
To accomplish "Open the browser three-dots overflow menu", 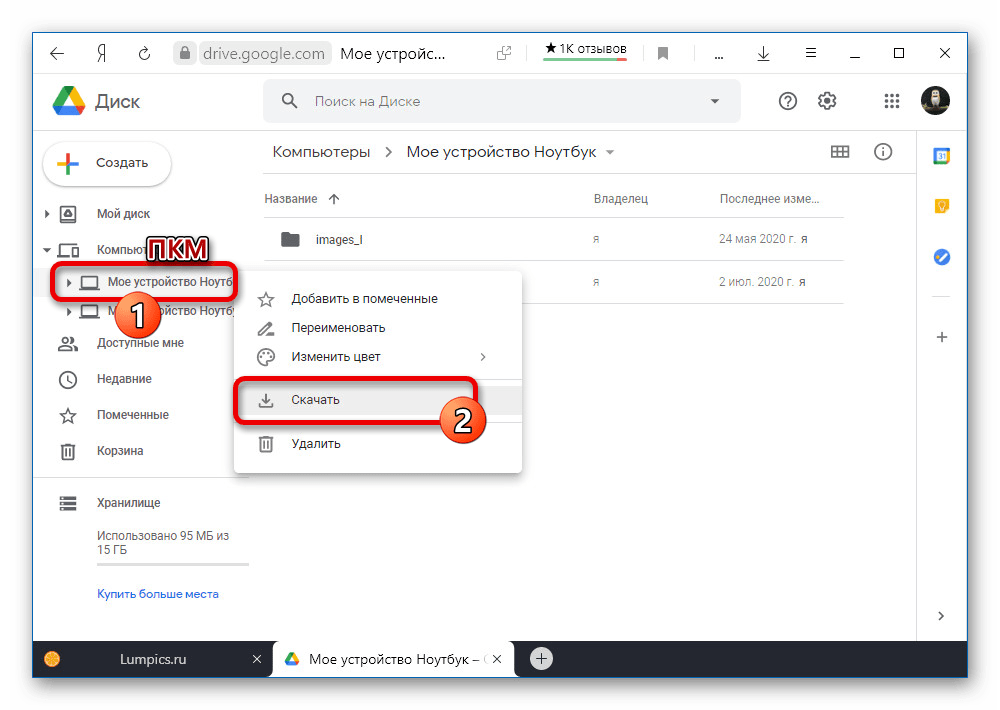I will point(719,56).
